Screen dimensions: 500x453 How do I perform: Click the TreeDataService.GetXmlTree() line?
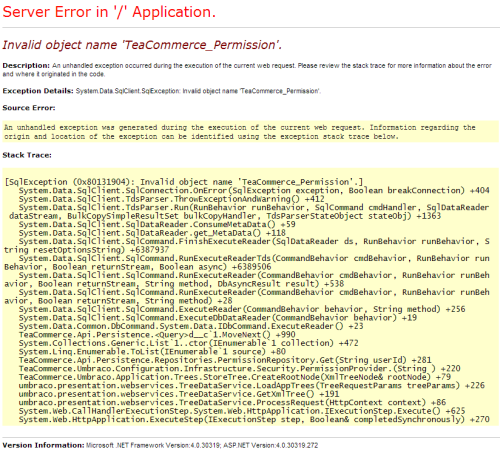(179, 394)
